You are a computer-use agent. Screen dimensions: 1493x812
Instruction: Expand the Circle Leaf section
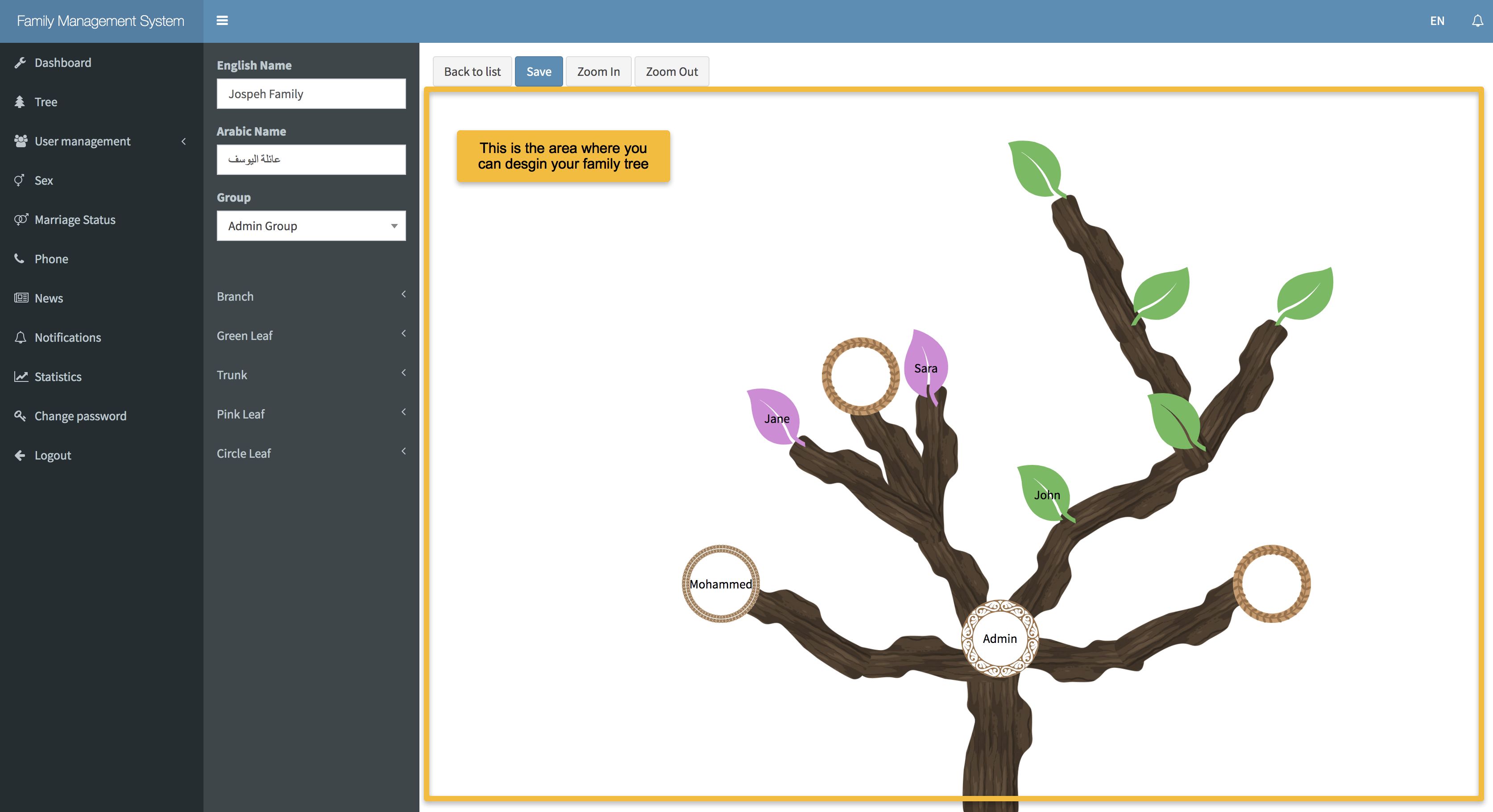311,453
